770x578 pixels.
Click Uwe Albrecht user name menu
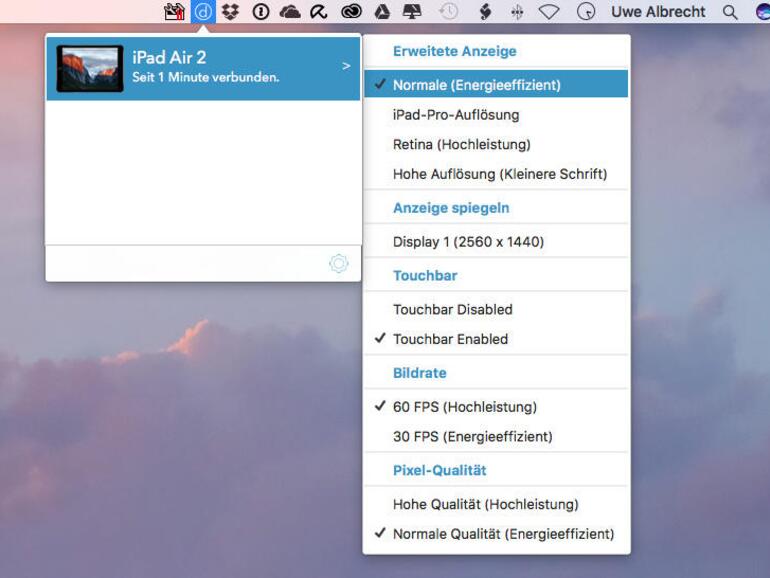658,11
